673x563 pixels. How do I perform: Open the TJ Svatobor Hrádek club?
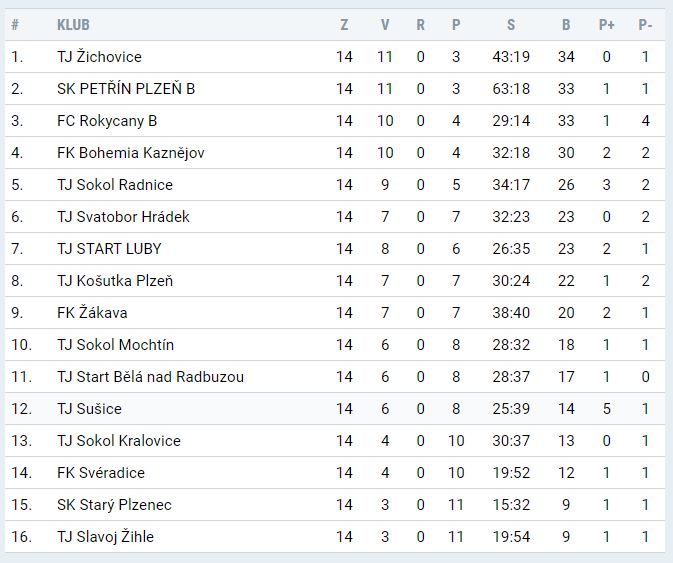[x=123, y=217]
